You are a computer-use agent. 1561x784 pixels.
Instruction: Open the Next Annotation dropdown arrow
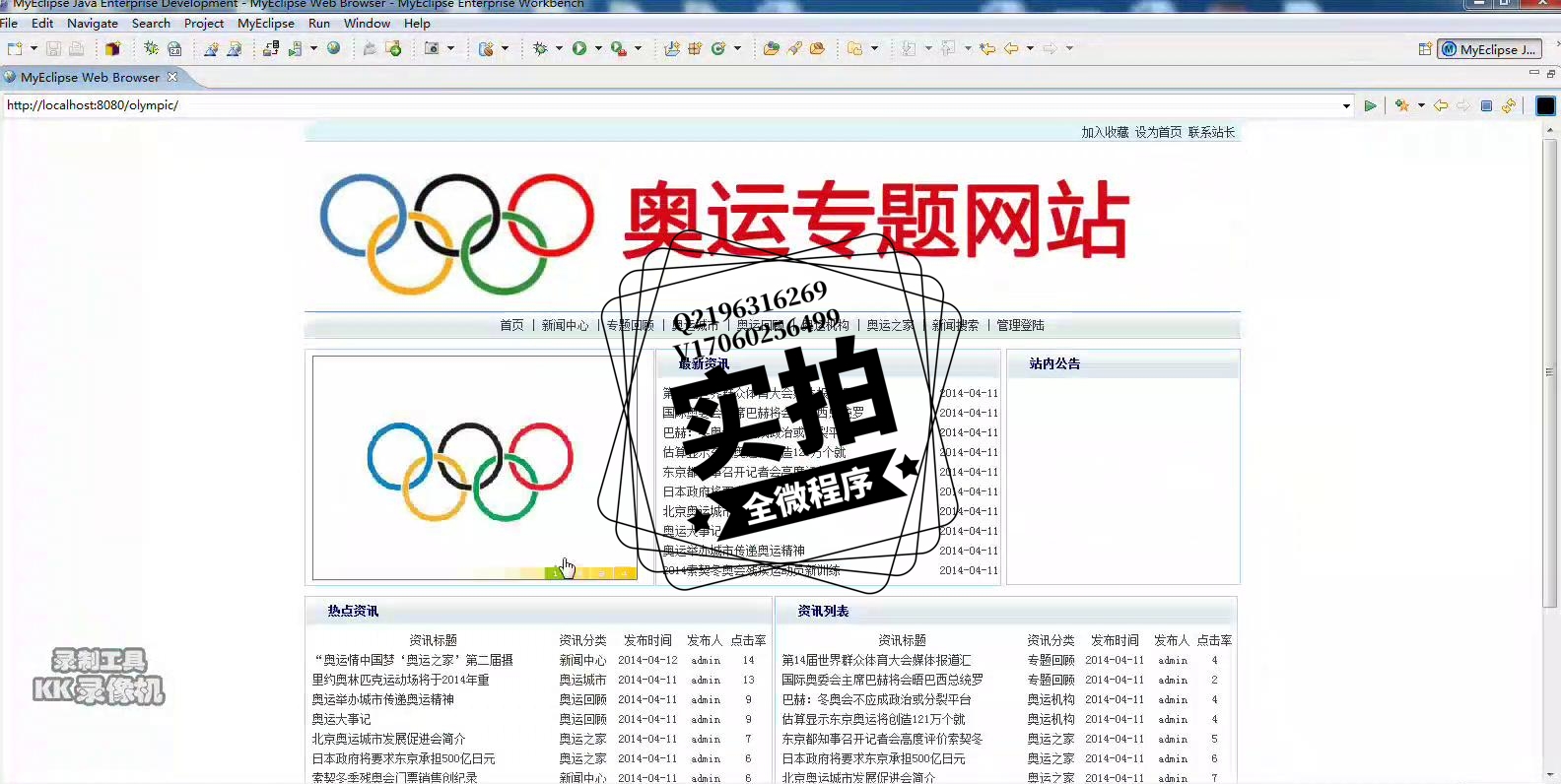pyautogui.click(x=928, y=48)
